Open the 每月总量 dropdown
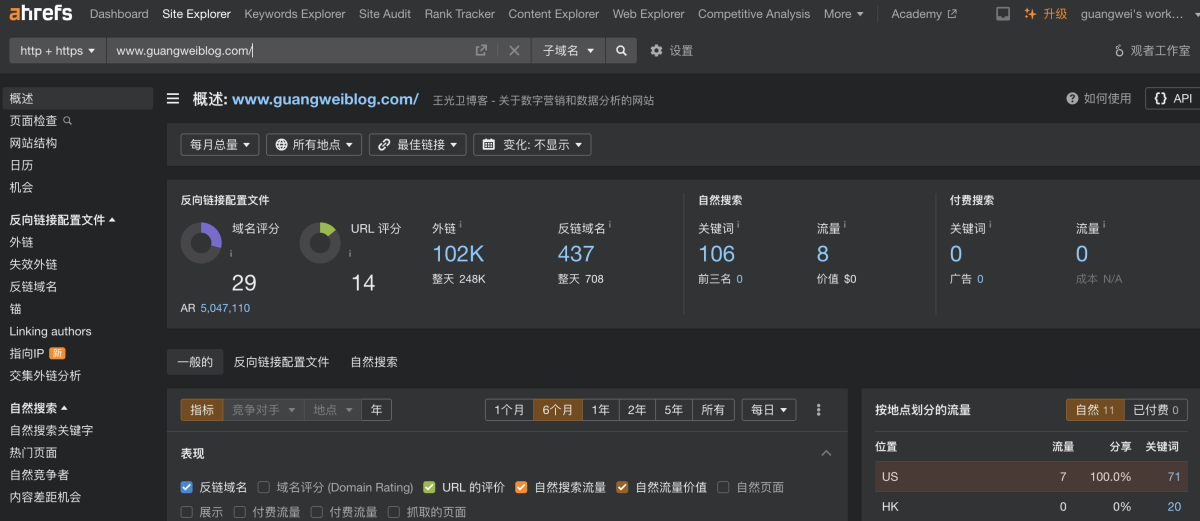1200x521 pixels. pyautogui.click(x=220, y=144)
